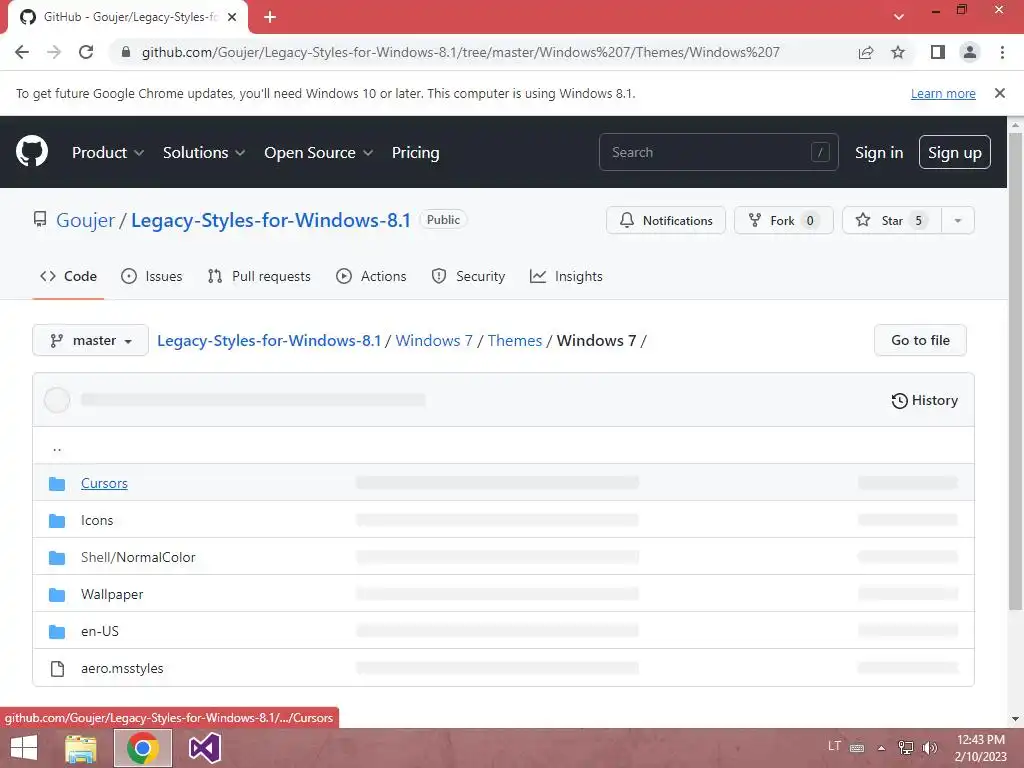Open Goujer user profile link
The image size is (1024, 768).
click(x=86, y=220)
